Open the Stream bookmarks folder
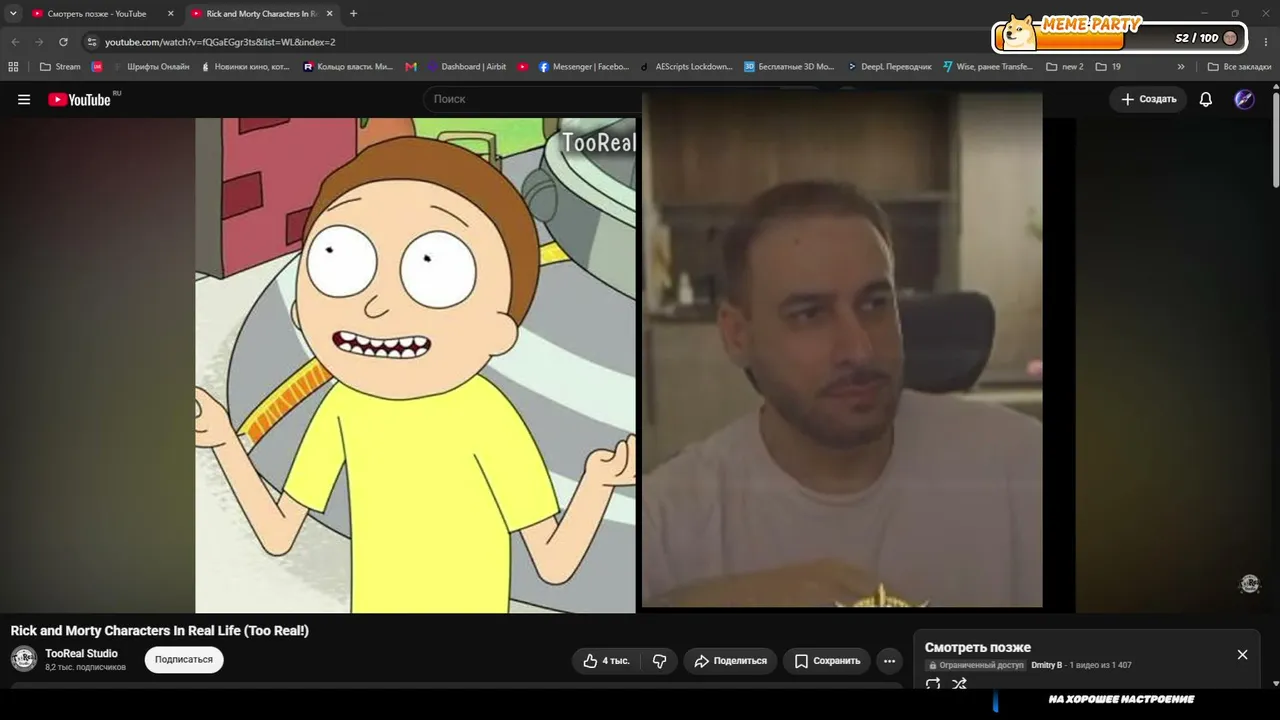1280x720 pixels. (61, 67)
